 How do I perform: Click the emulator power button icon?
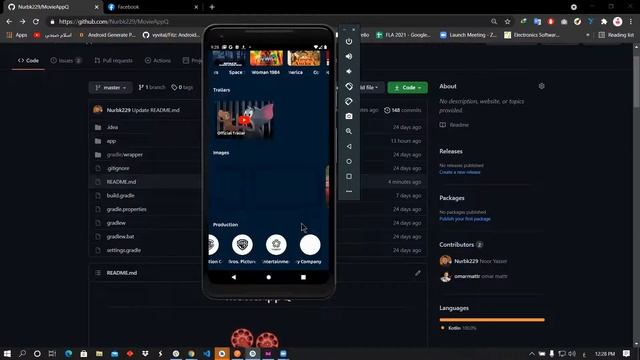pos(349,41)
